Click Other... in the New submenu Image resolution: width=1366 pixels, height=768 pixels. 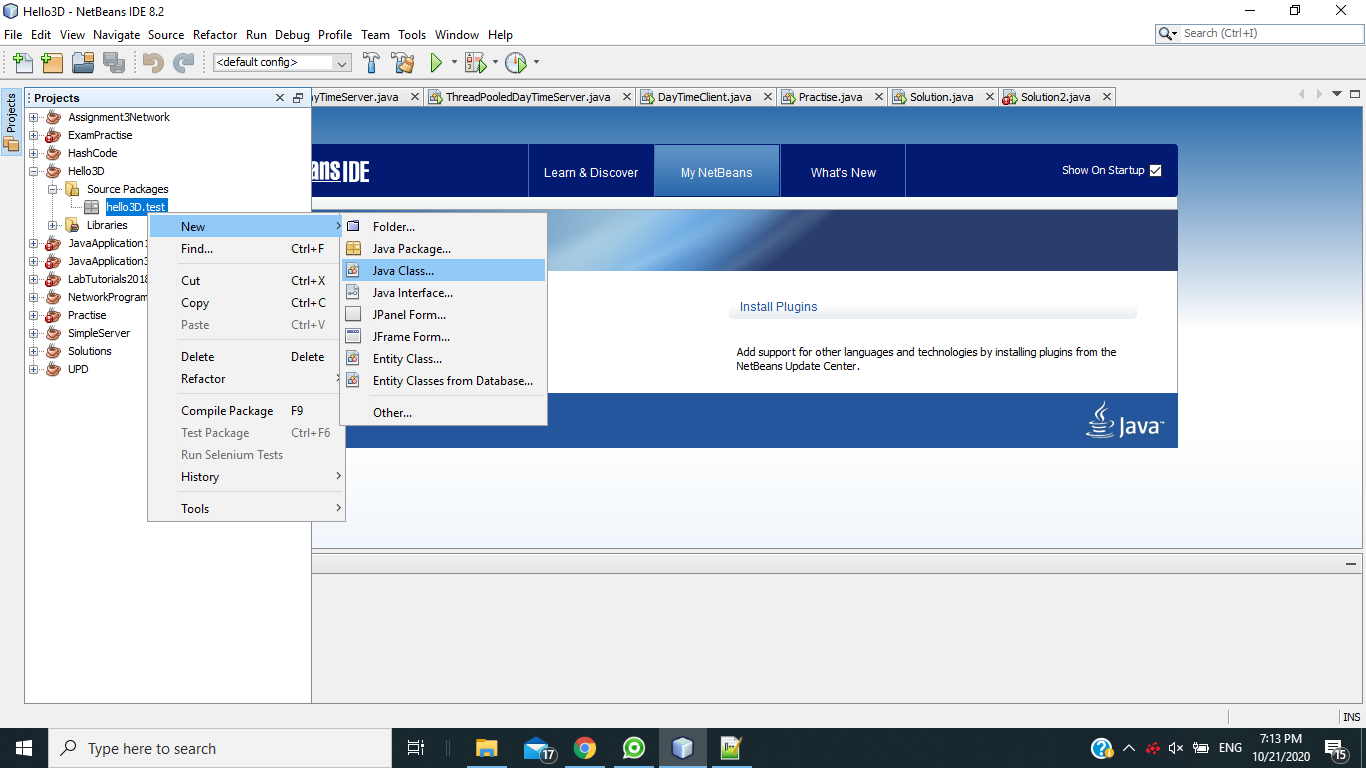tap(443, 412)
